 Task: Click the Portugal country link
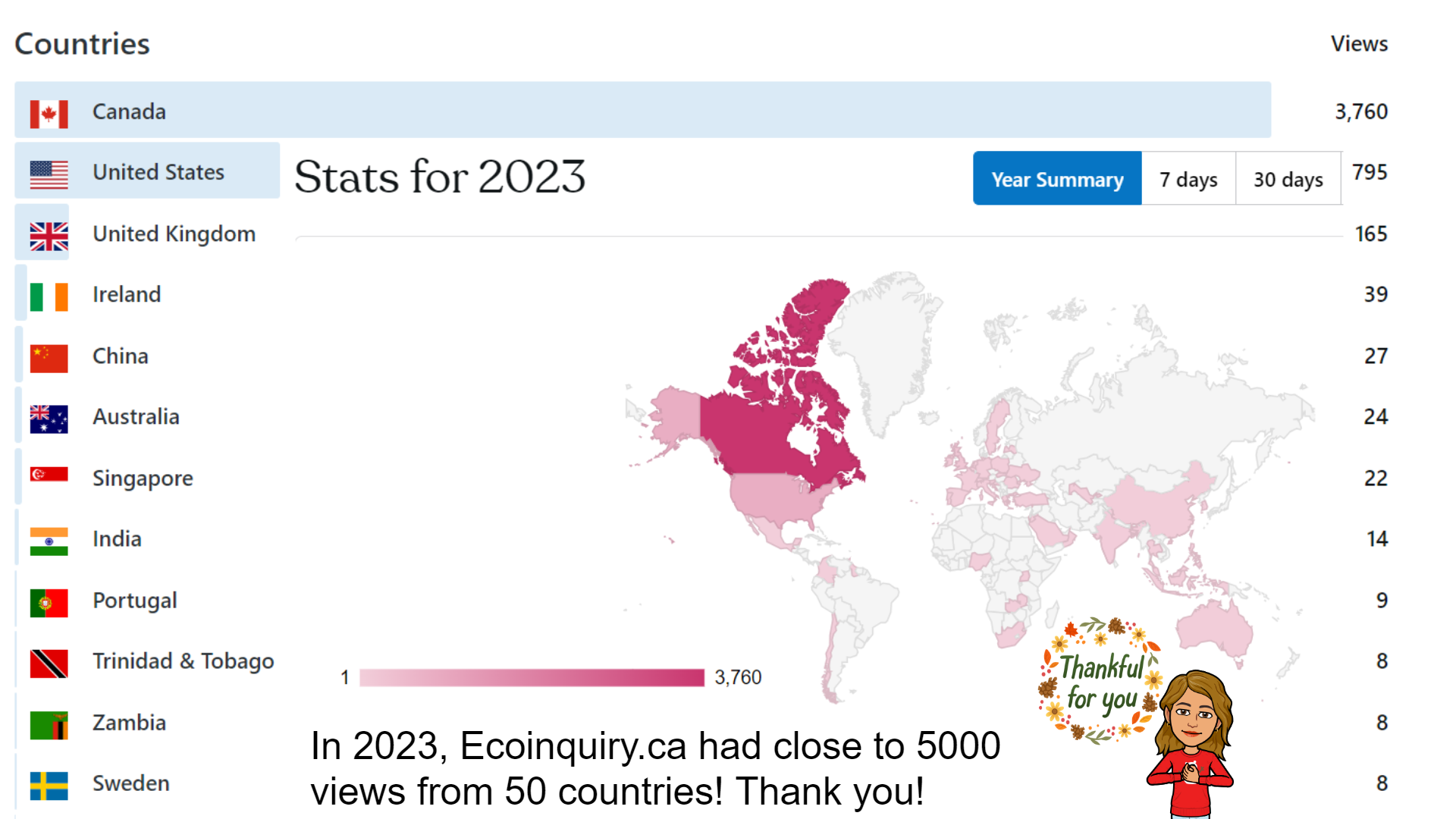[x=134, y=601]
